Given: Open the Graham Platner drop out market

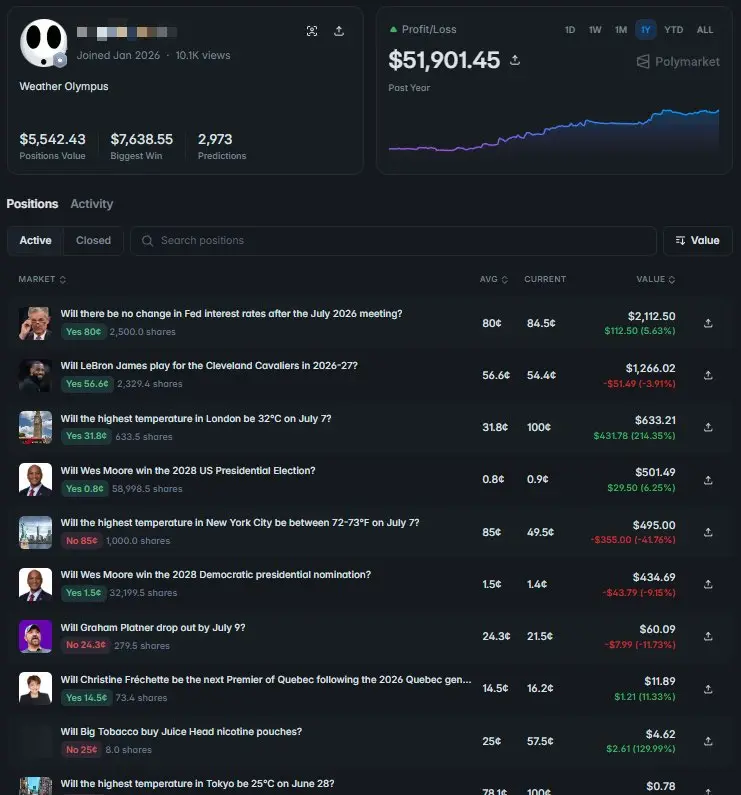Looking at the screenshot, I should (153, 628).
